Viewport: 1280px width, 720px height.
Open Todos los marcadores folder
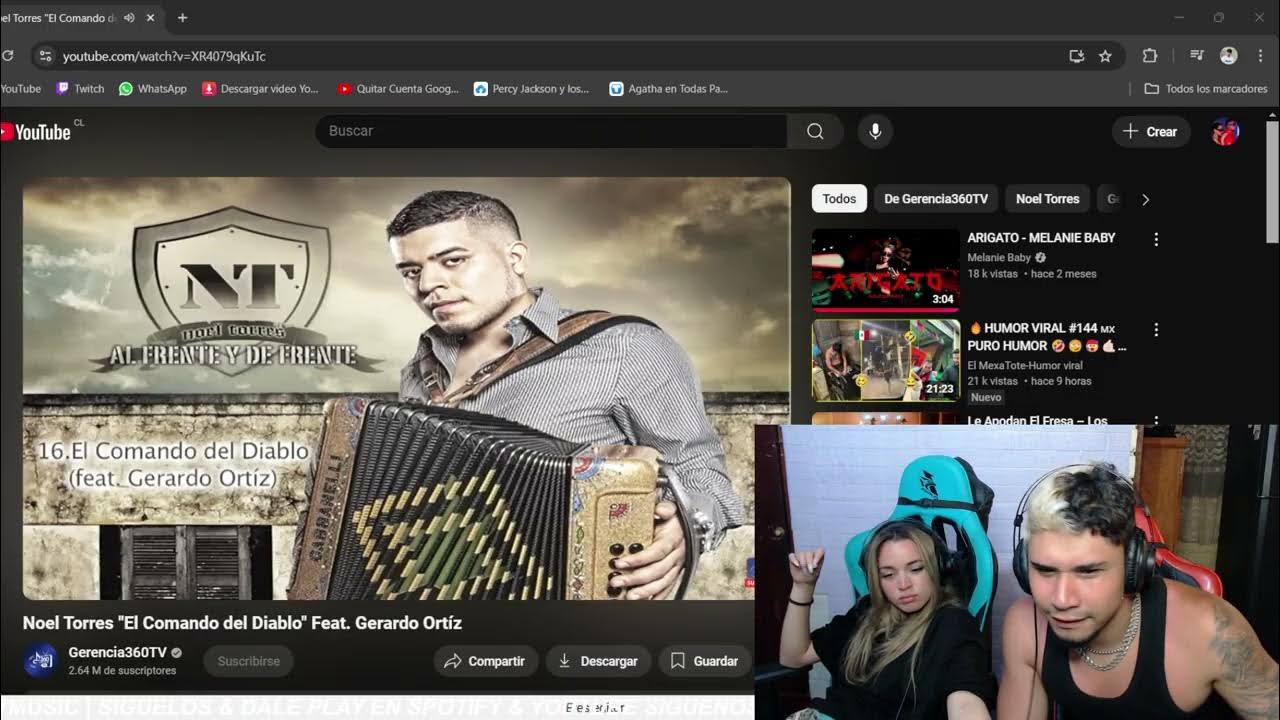tap(1206, 89)
